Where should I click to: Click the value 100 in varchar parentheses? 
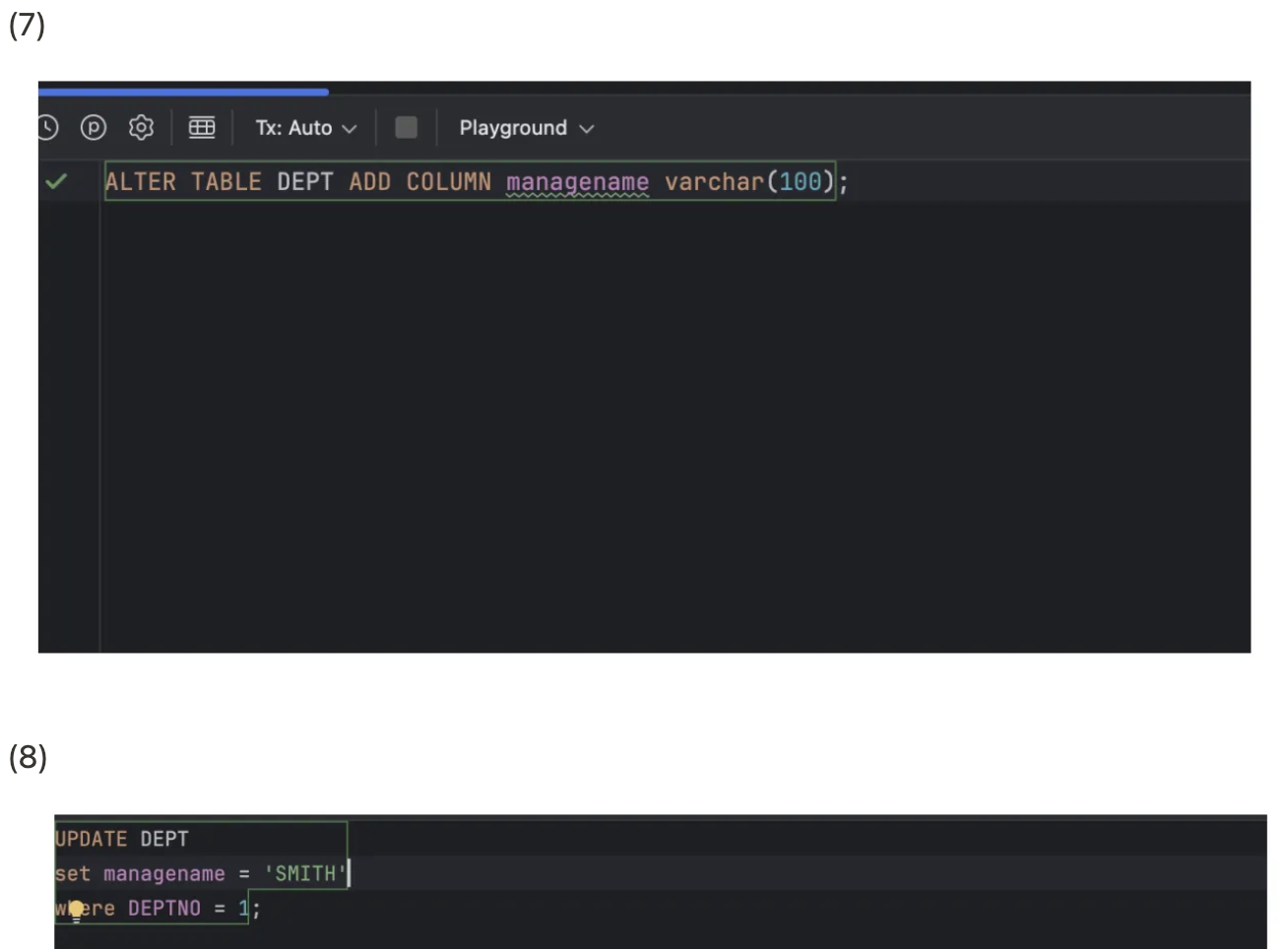pyautogui.click(x=801, y=182)
